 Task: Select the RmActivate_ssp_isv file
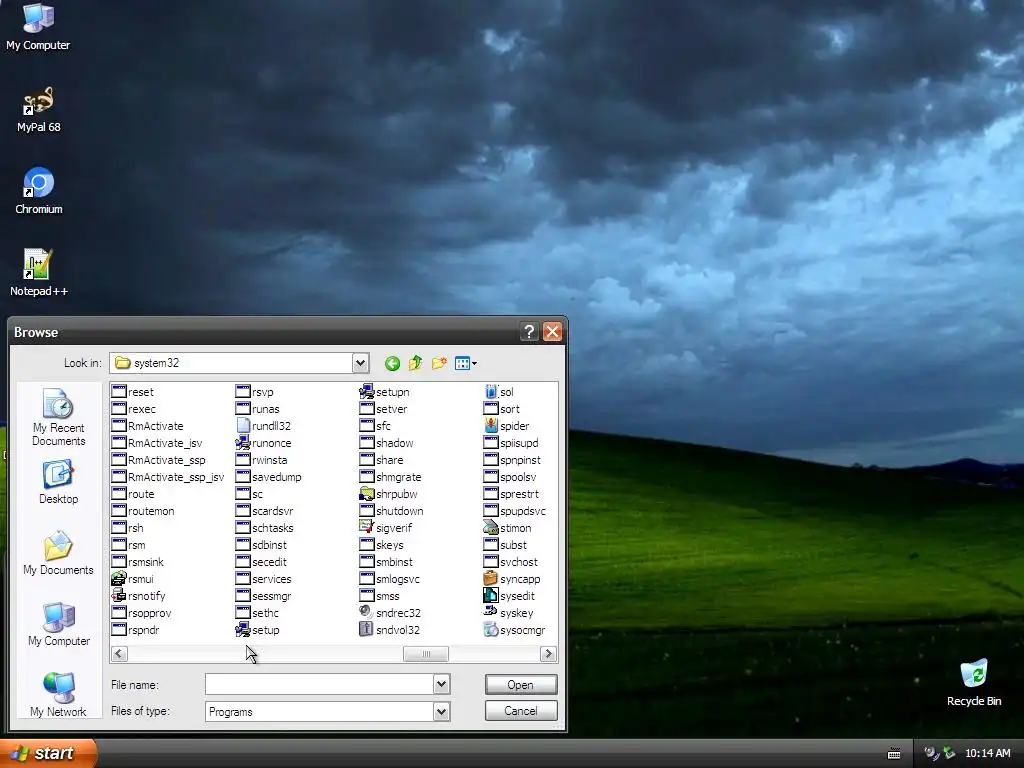coord(168,477)
